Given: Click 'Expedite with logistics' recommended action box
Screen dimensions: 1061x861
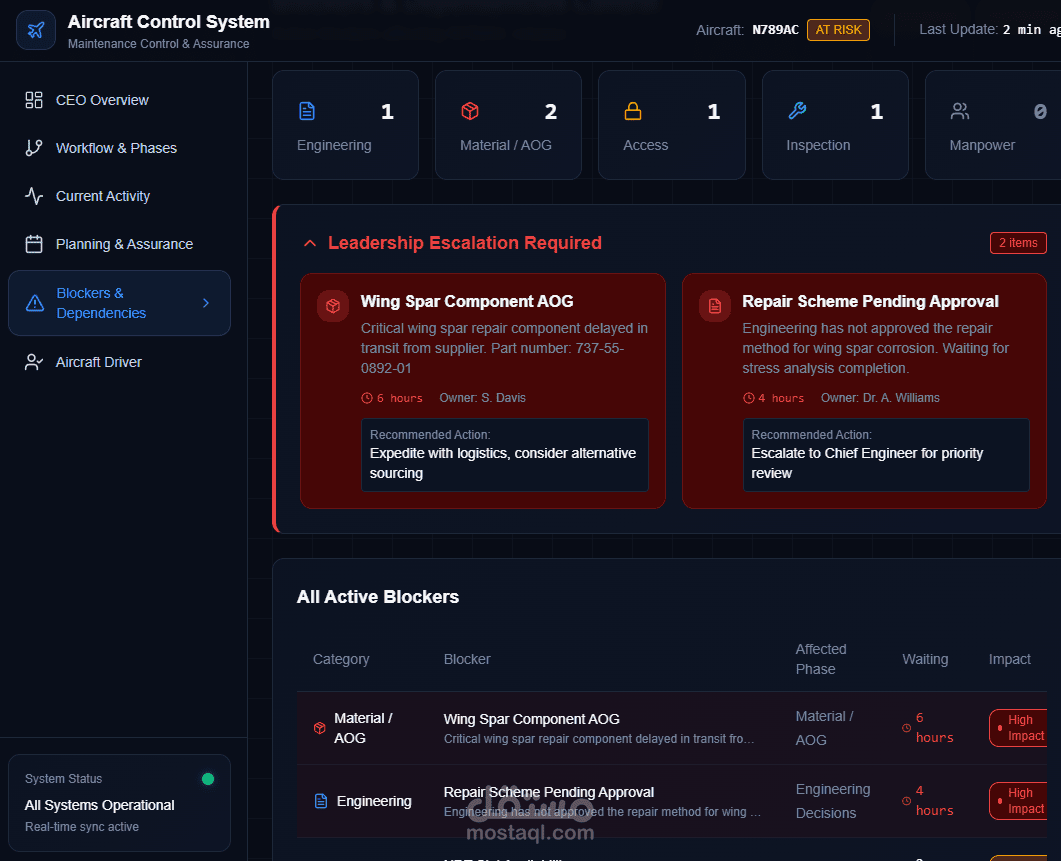Looking at the screenshot, I should click(505, 455).
